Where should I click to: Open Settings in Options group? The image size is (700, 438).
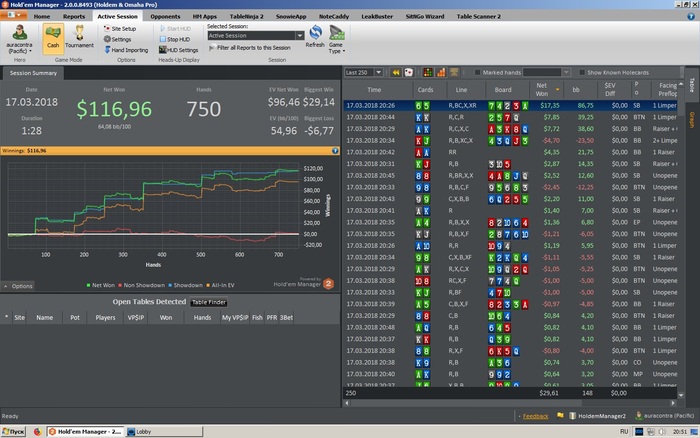tap(117, 39)
